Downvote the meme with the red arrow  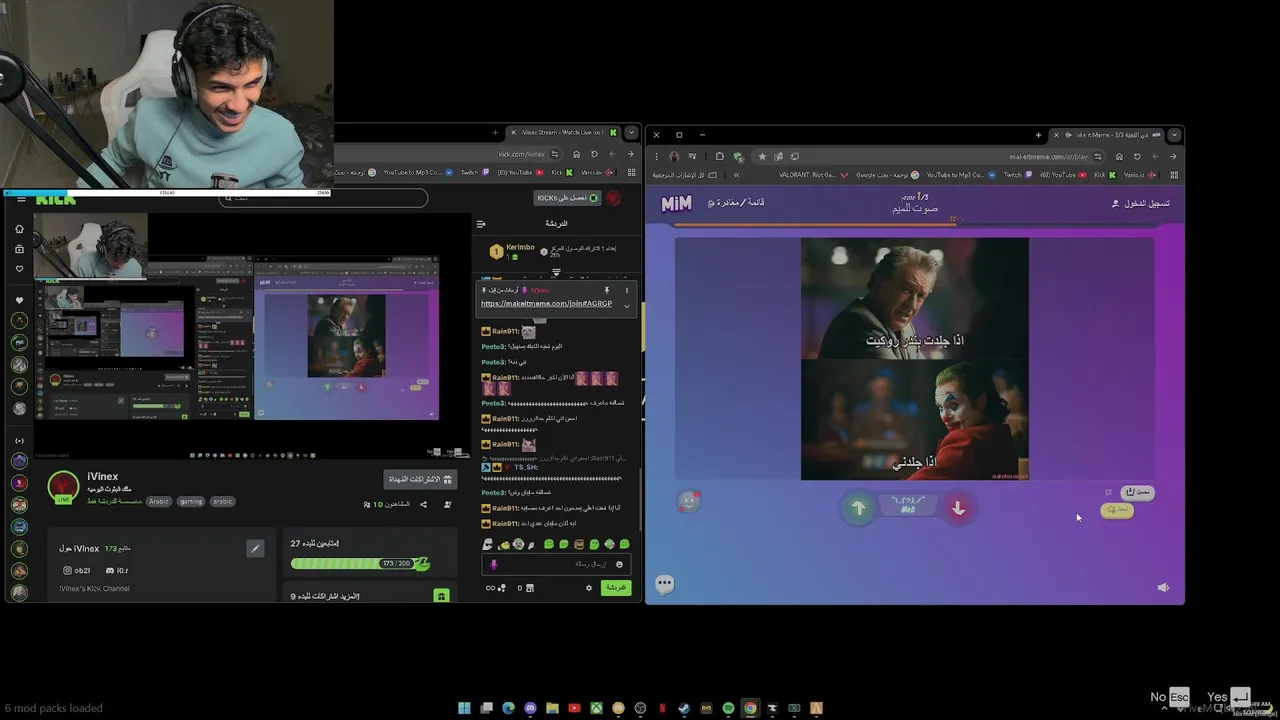point(958,508)
